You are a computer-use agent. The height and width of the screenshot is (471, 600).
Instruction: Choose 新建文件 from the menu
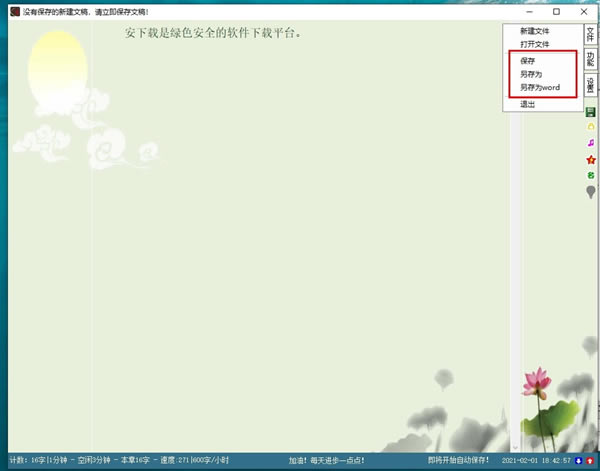535,31
